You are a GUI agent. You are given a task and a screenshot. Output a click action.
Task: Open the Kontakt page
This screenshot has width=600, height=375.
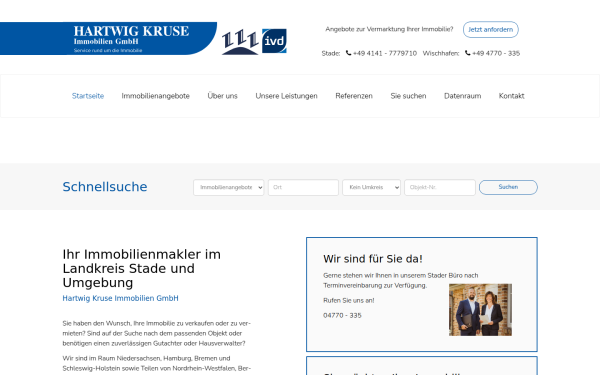pyautogui.click(x=512, y=96)
